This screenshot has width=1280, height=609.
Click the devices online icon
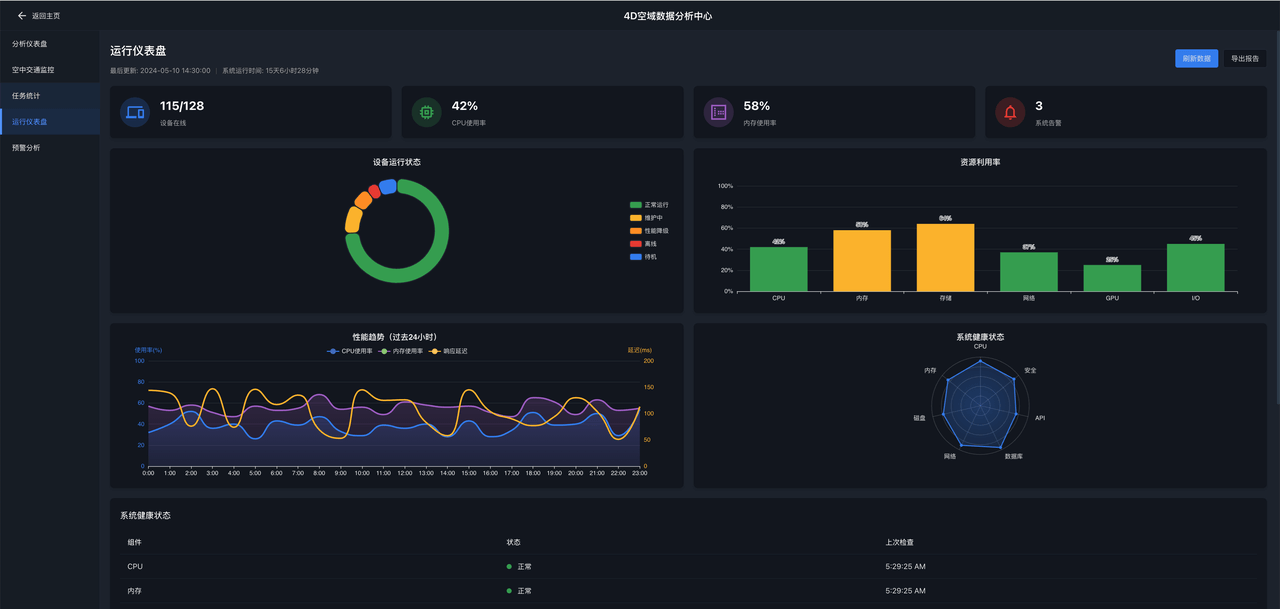(135, 112)
